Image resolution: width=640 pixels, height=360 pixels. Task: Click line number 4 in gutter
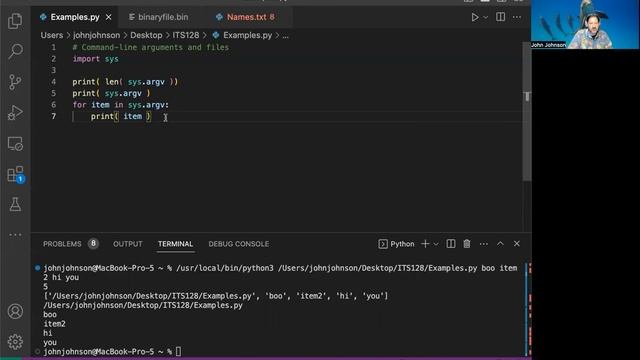(x=53, y=82)
